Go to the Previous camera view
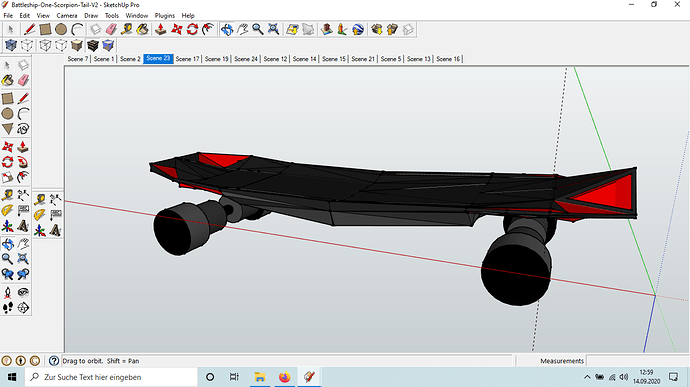690x387 pixels. tap(7, 274)
